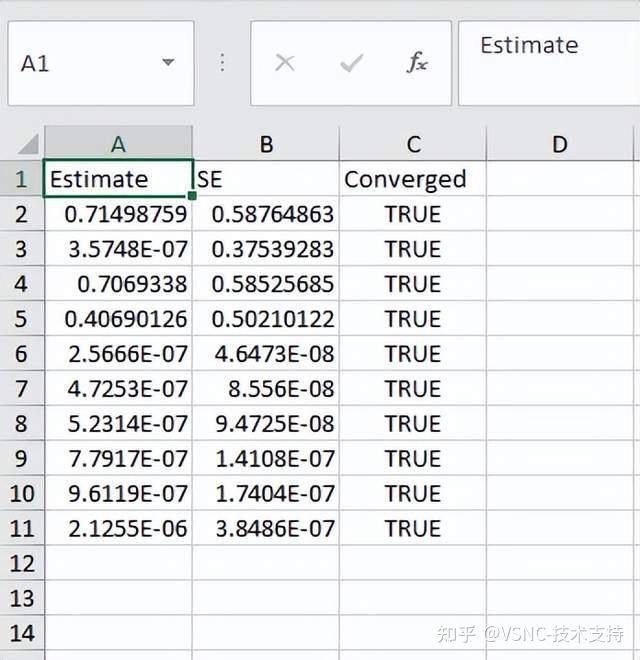This screenshot has width=640, height=660.
Task: Click the formula bar vertical dots handle
Action: click(222, 63)
